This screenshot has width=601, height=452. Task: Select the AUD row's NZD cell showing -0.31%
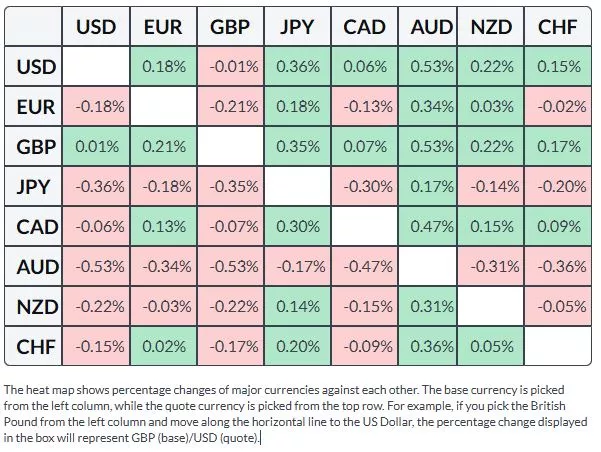[x=492, y=266]
